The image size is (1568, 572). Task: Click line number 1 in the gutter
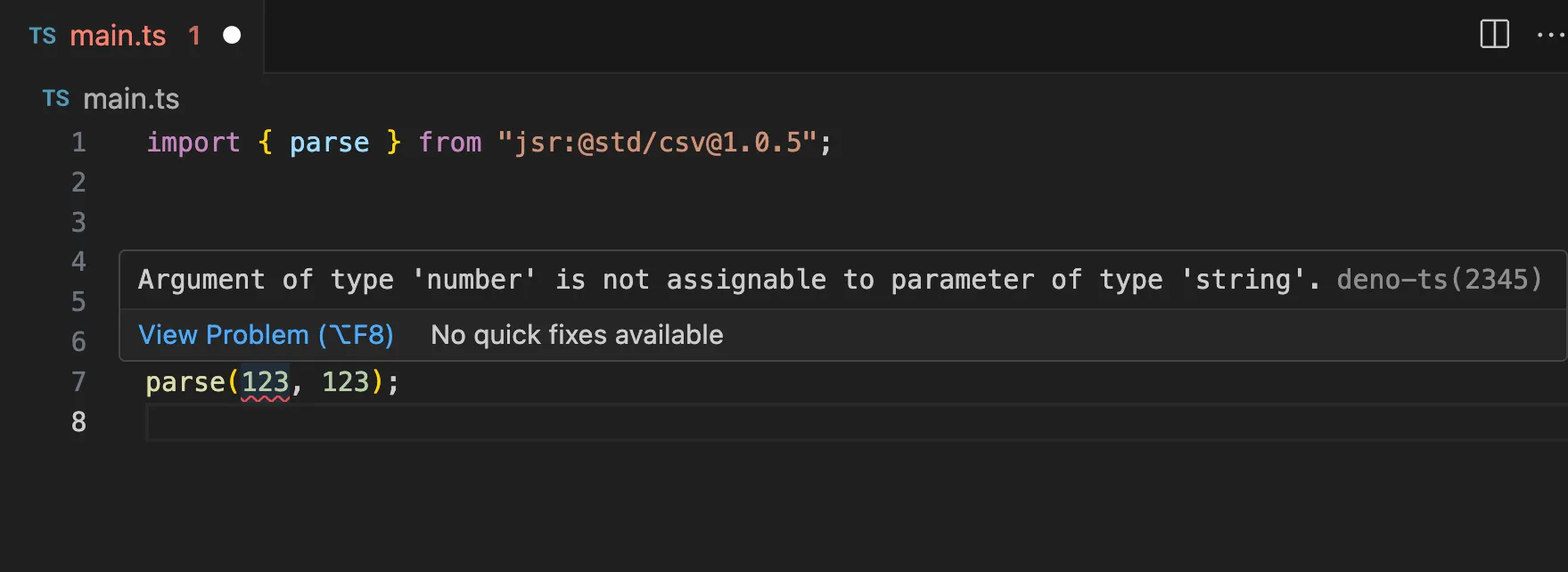pyautogui.click(x=78, y=142)
